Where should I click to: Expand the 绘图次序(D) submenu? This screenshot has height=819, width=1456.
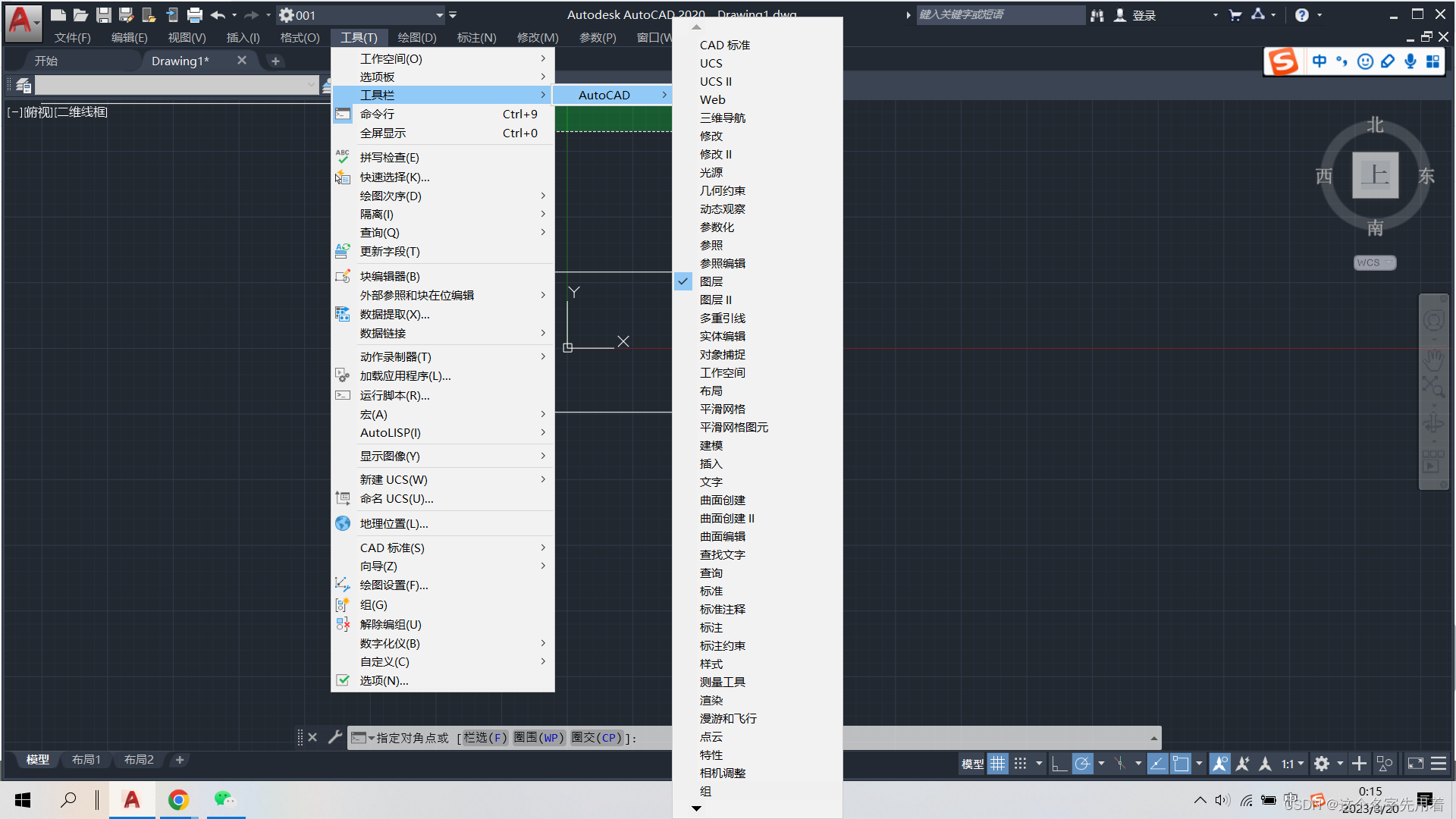(443, 196)
